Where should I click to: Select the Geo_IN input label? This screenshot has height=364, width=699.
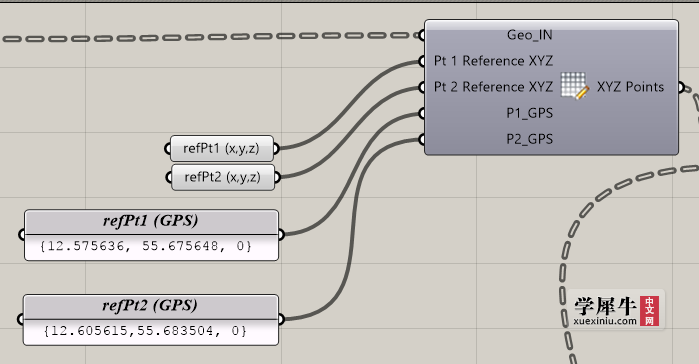coord(530,35)
